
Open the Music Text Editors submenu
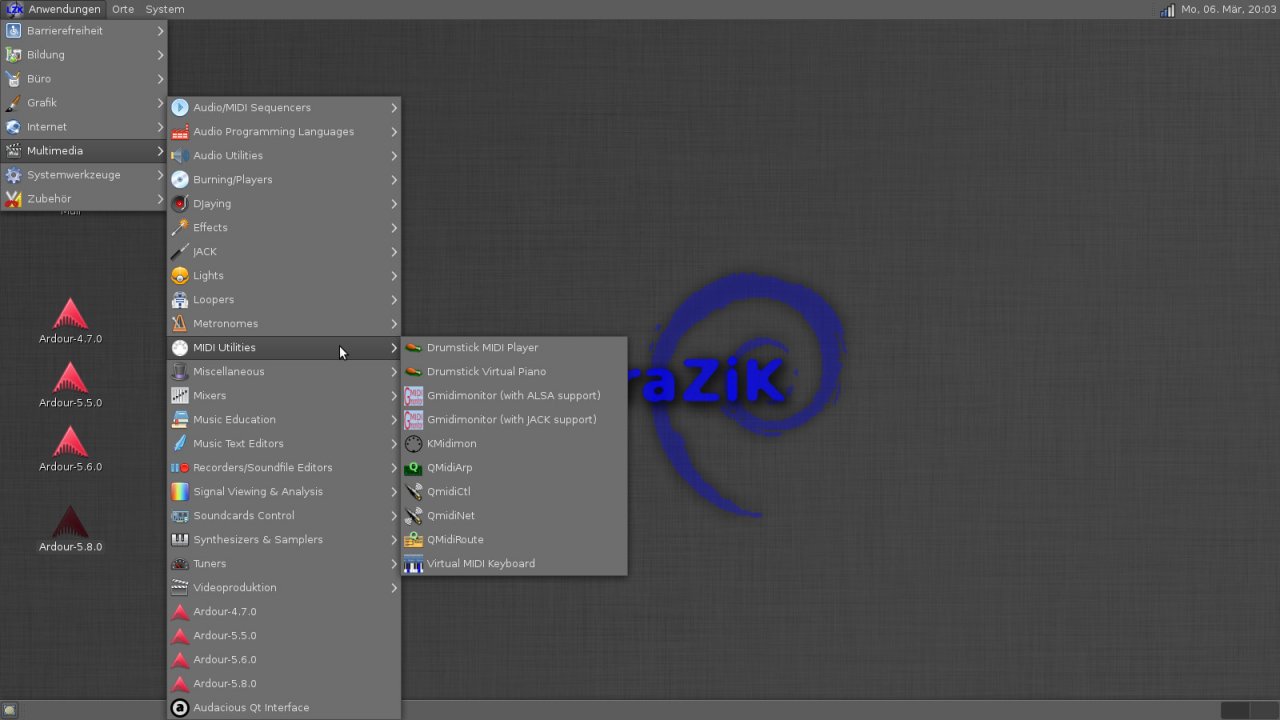(x=284, y=444)
